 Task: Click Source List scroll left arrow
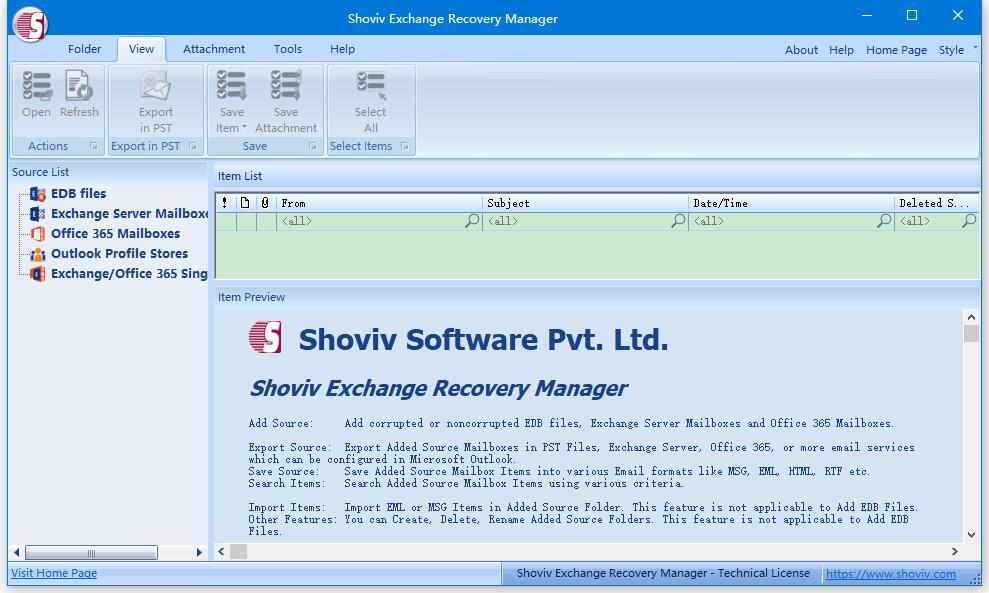tap(16, 553)
